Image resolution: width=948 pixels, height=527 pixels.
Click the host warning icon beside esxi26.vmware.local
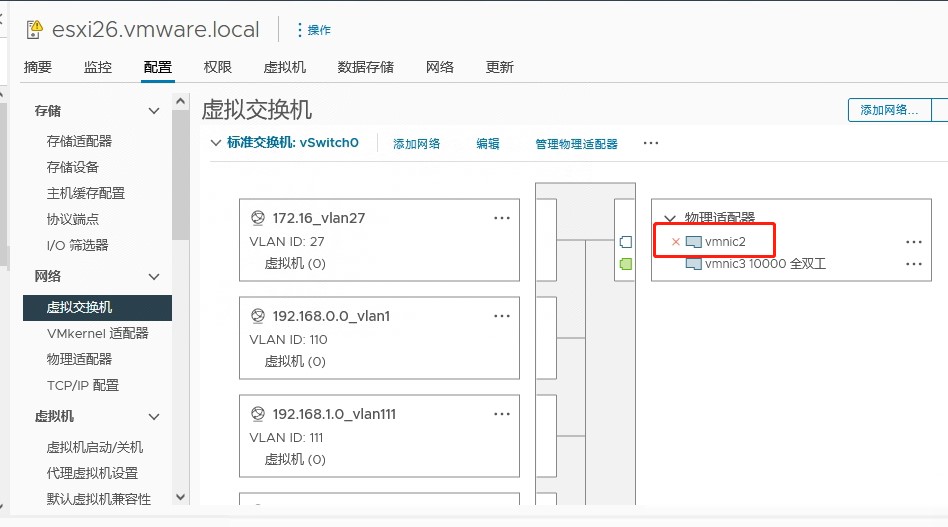pyautogui.click(x=35, y=29)
